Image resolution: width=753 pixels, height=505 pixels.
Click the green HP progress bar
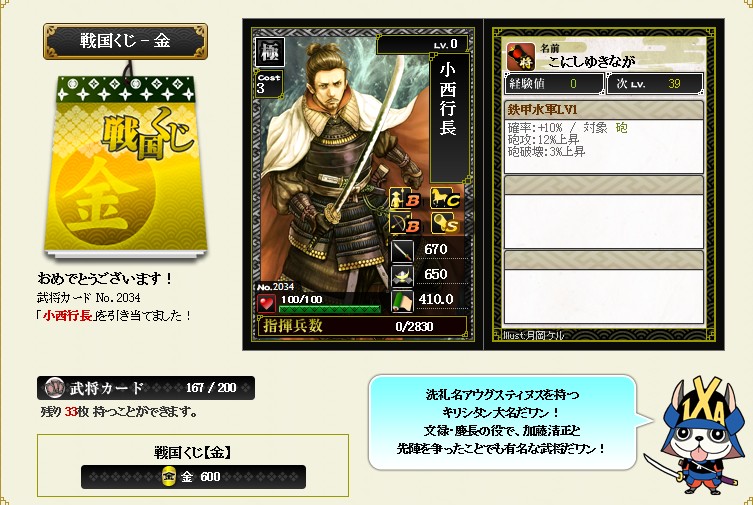329,309
